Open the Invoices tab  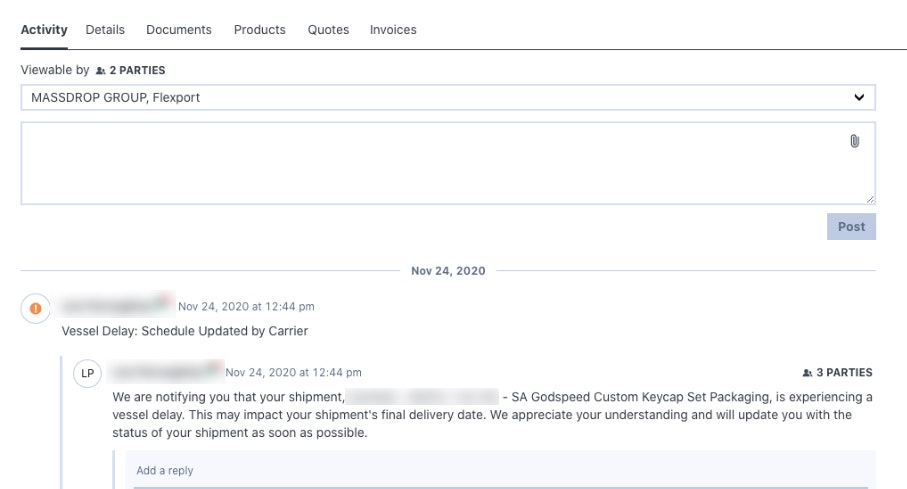pyautogui.click(x=393, y=30)
